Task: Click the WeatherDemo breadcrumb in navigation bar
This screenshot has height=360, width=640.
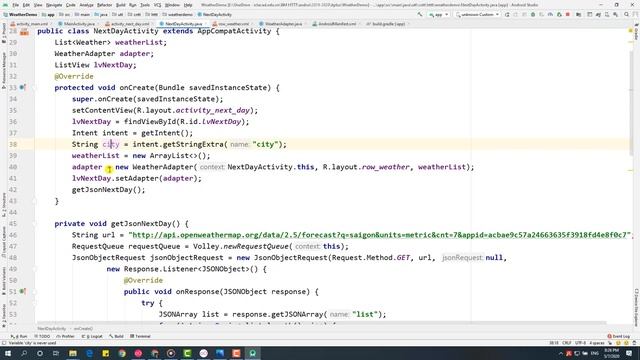Action: (x=20, y=14)
